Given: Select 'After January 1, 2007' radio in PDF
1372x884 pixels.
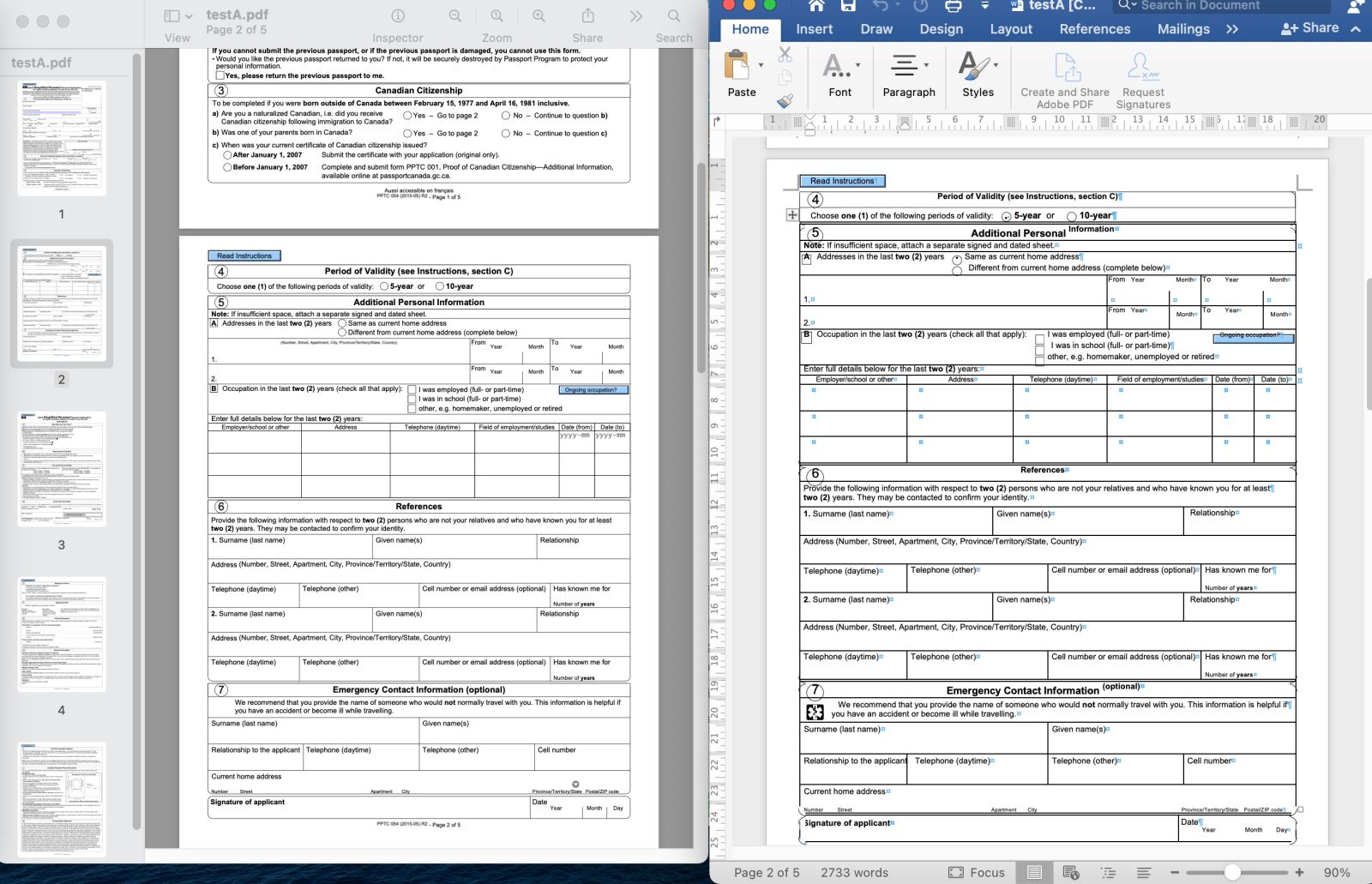Looking at the screenshot, I should coord(227,155).
